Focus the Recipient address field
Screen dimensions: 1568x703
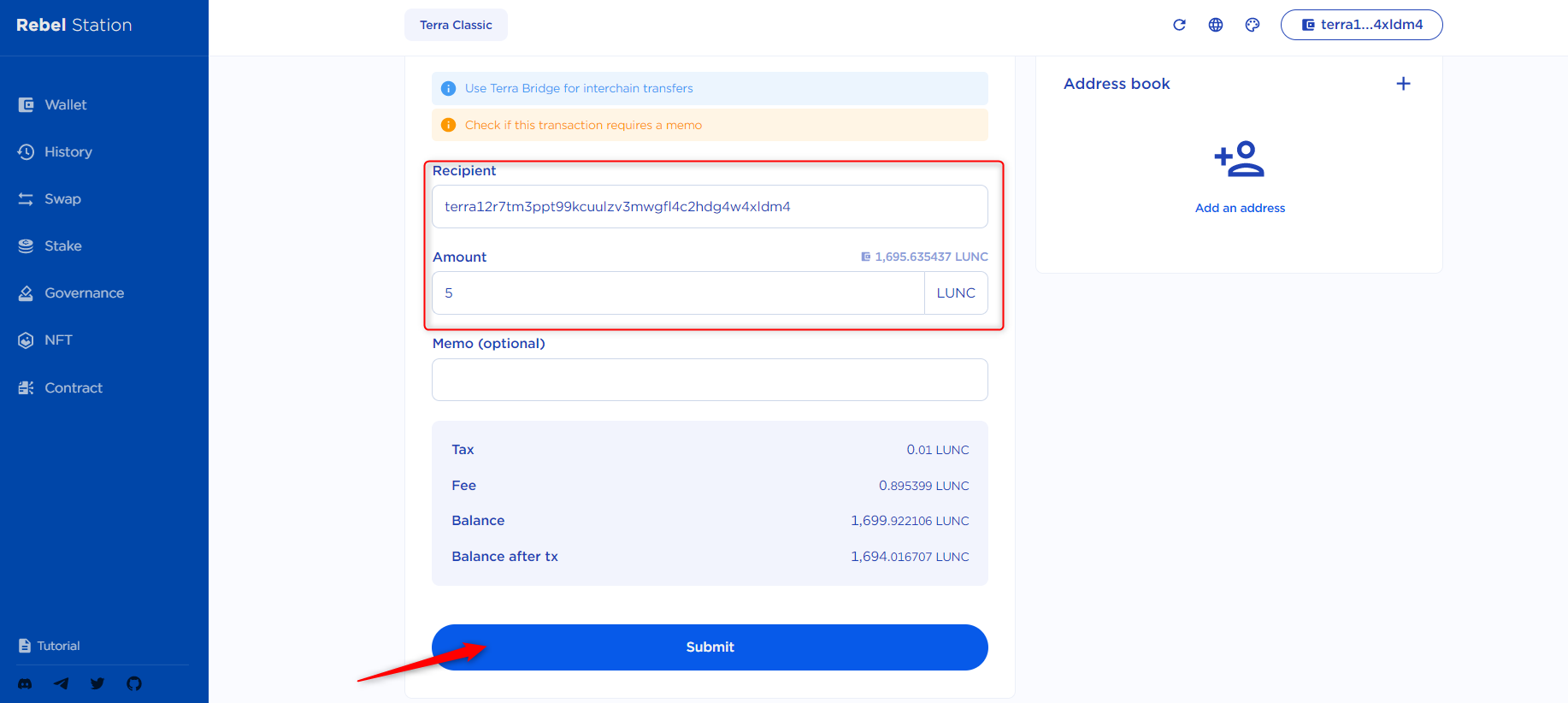click(x=710, y=207)
